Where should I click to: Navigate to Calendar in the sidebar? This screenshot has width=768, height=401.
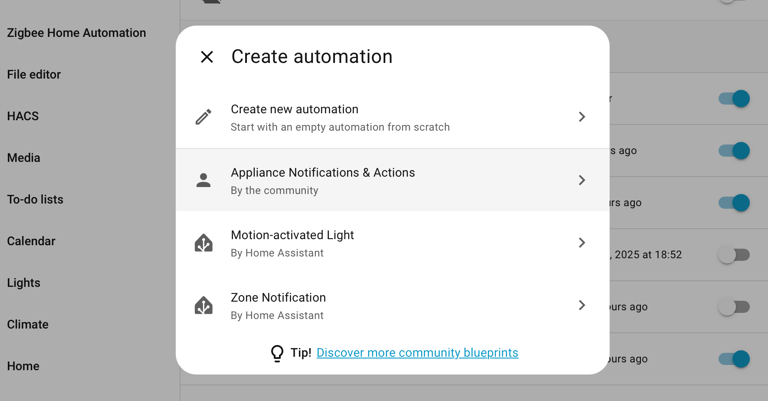[31, 241]
